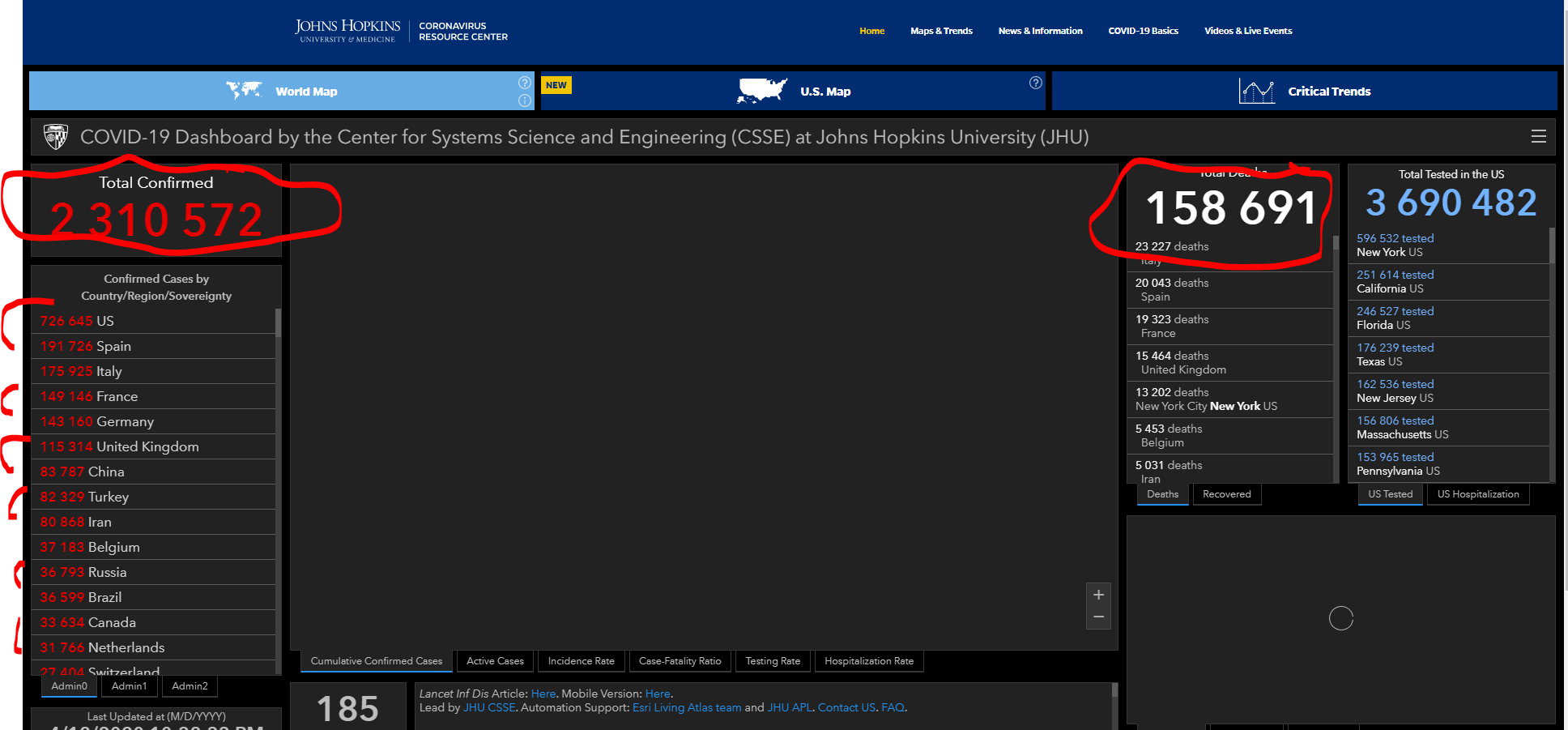Viewport: 1568px width, 730px height.
Task: Open help question icon on U.S. Map tab
Action: 1036,83
